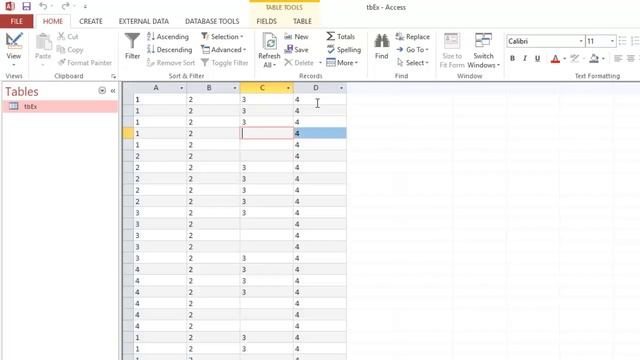Image resolution: width=640 pixels, height=360 pixels.
Task: Click the highlighted D cell in the active row
Action: pyautogui.click(x=320, y=133)
